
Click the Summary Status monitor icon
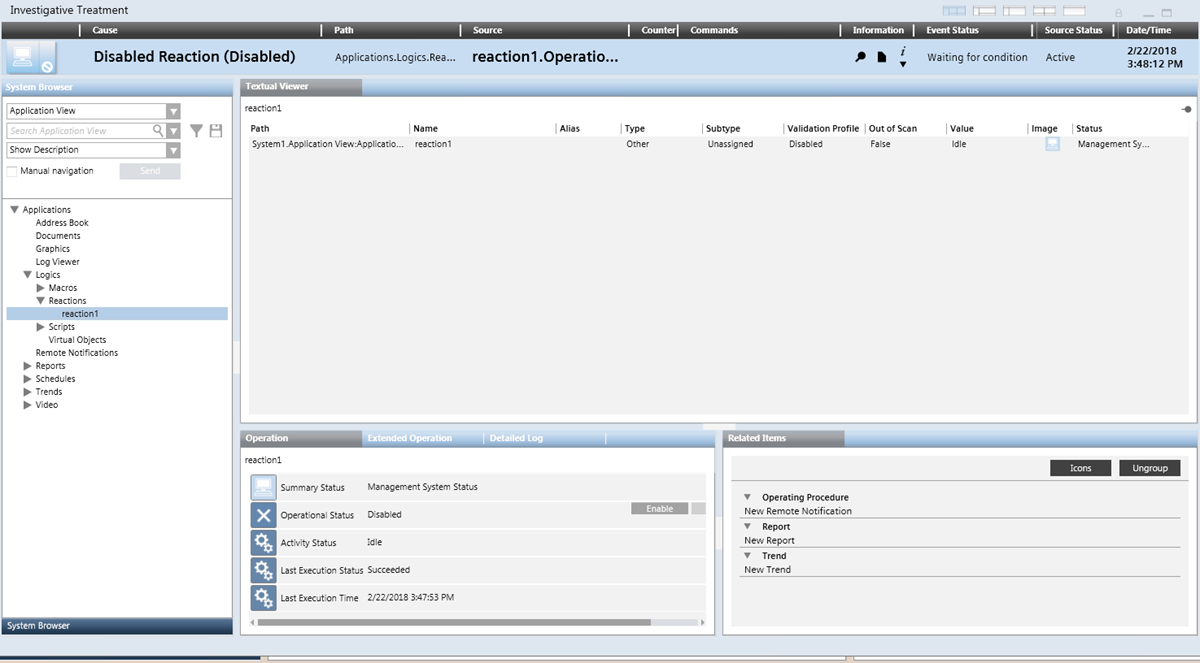point(263,488)
